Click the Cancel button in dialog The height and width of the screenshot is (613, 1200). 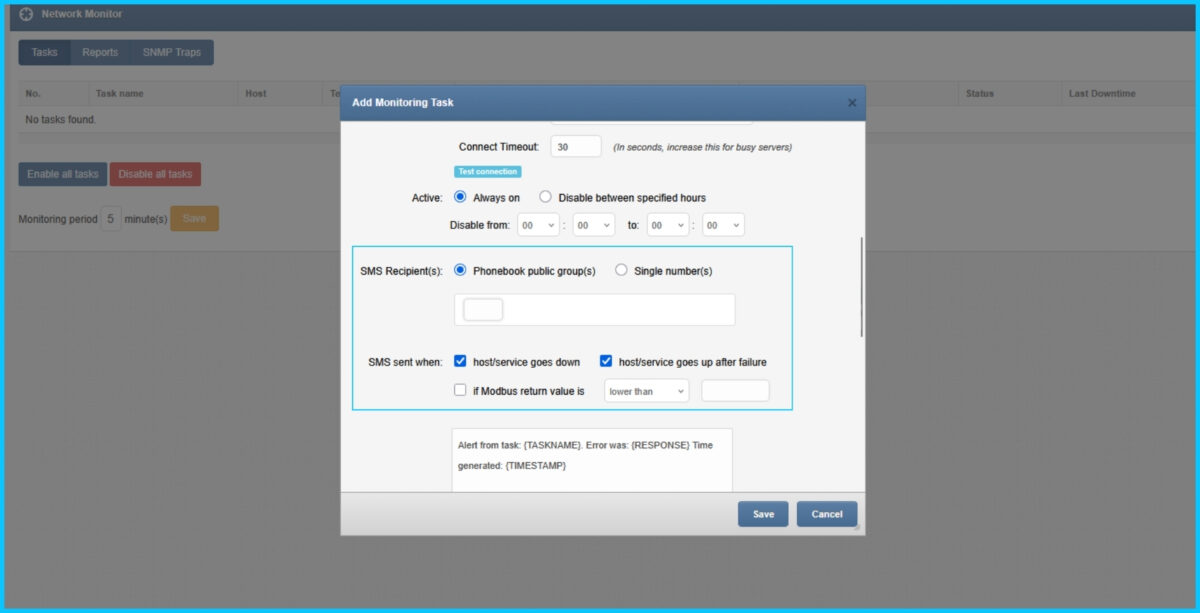(827, 514)
